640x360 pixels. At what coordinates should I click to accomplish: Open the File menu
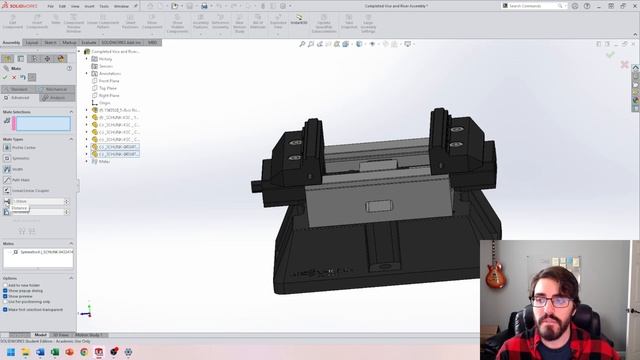[51, 6]
